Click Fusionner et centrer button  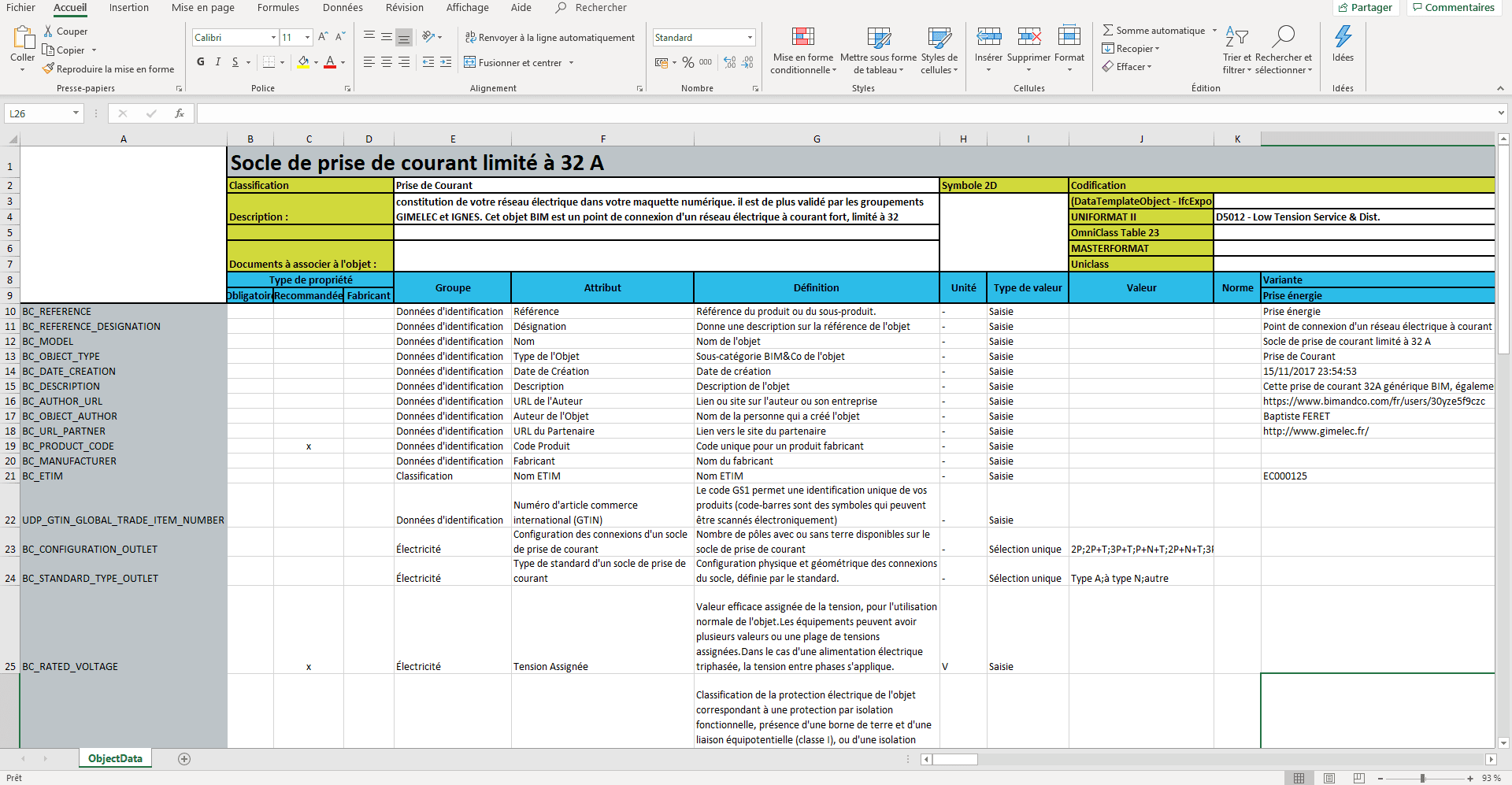[513, 62]
